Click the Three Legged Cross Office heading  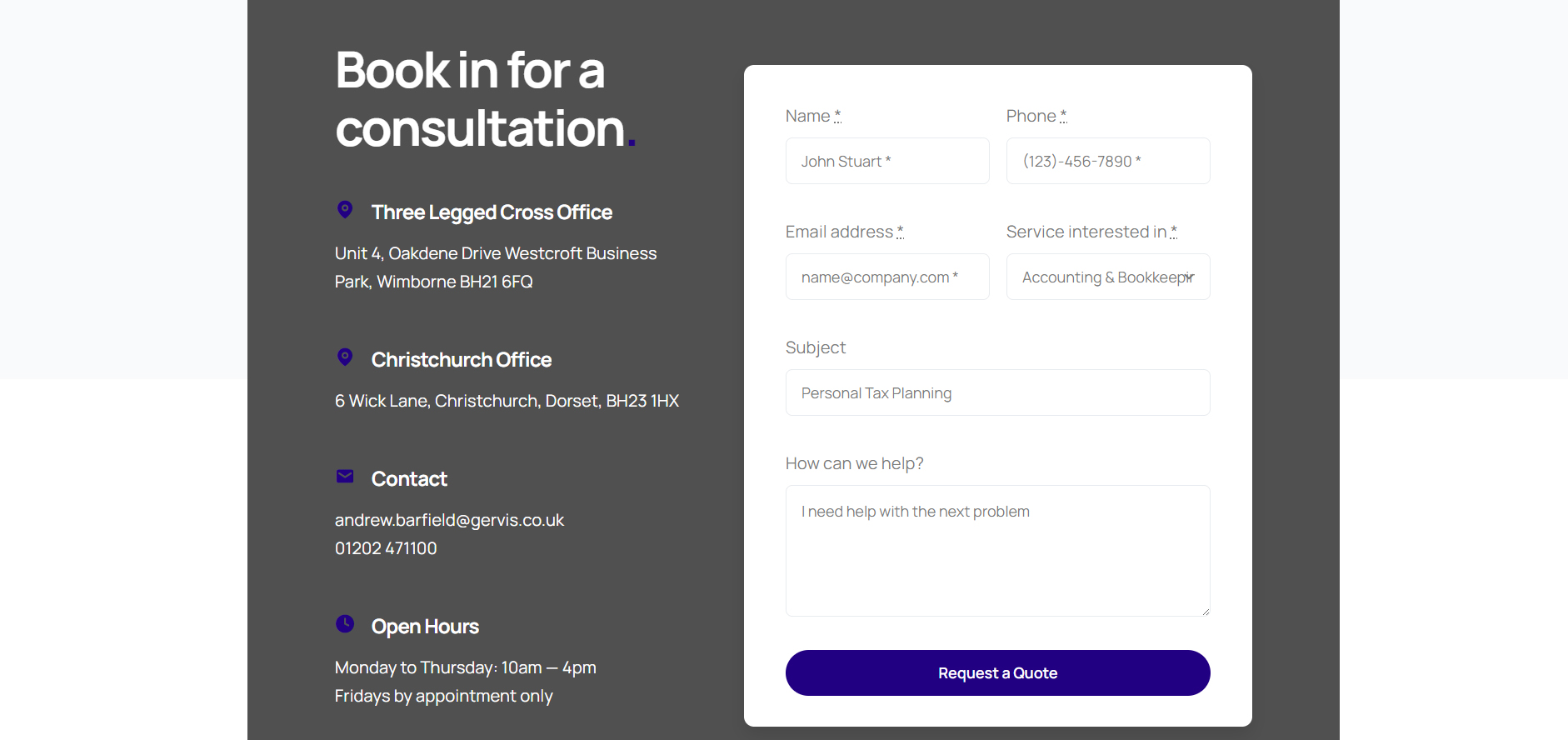point(492,212)
